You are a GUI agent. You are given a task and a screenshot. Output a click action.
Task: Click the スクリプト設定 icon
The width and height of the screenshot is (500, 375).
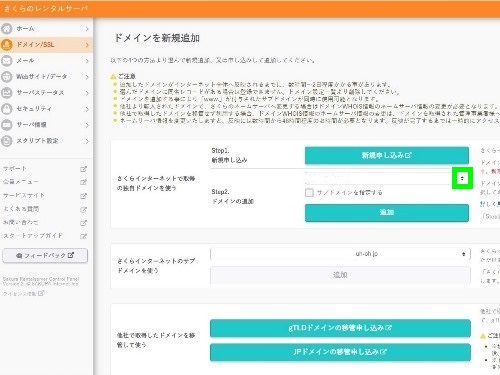(7, 141)
